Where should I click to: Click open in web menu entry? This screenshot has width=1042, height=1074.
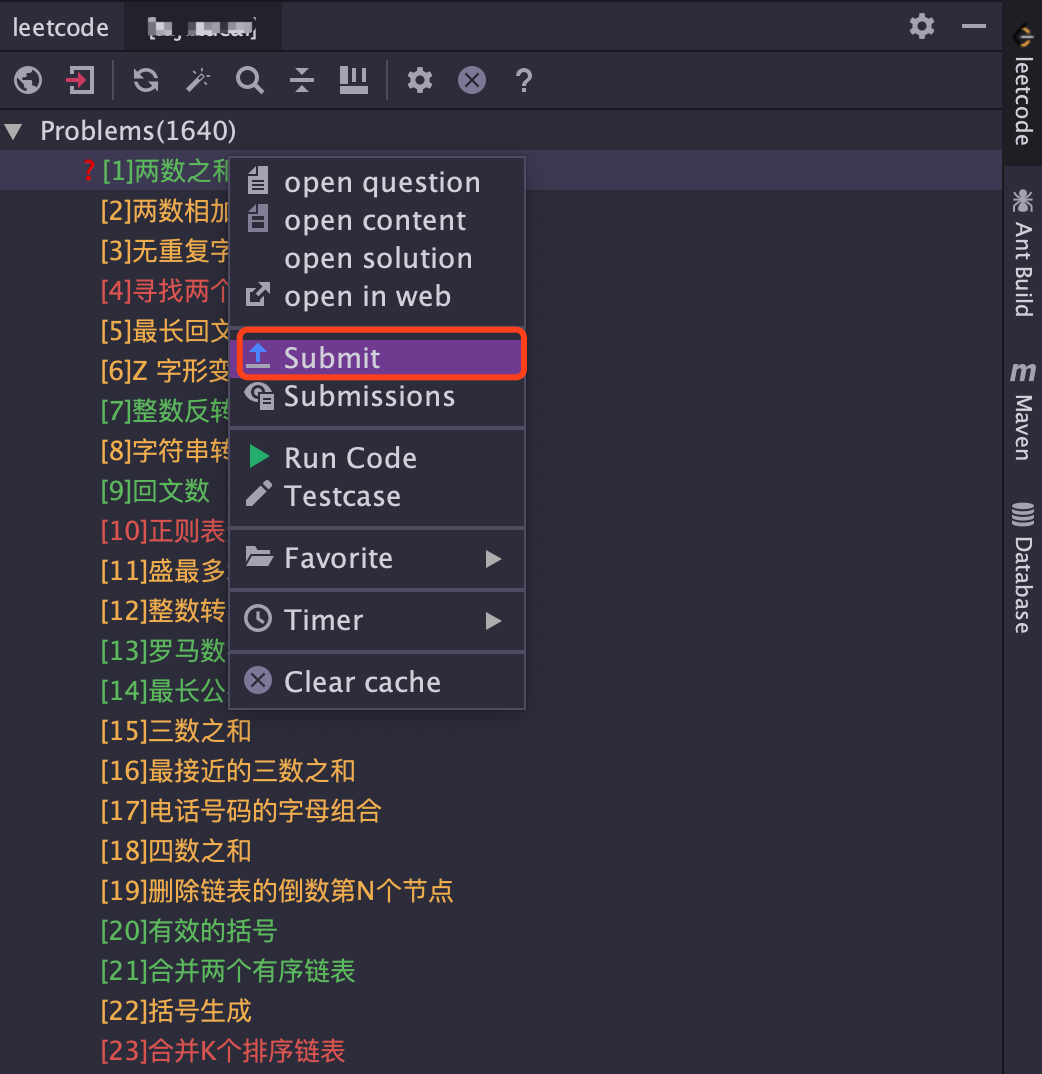(x=367, y=297)
